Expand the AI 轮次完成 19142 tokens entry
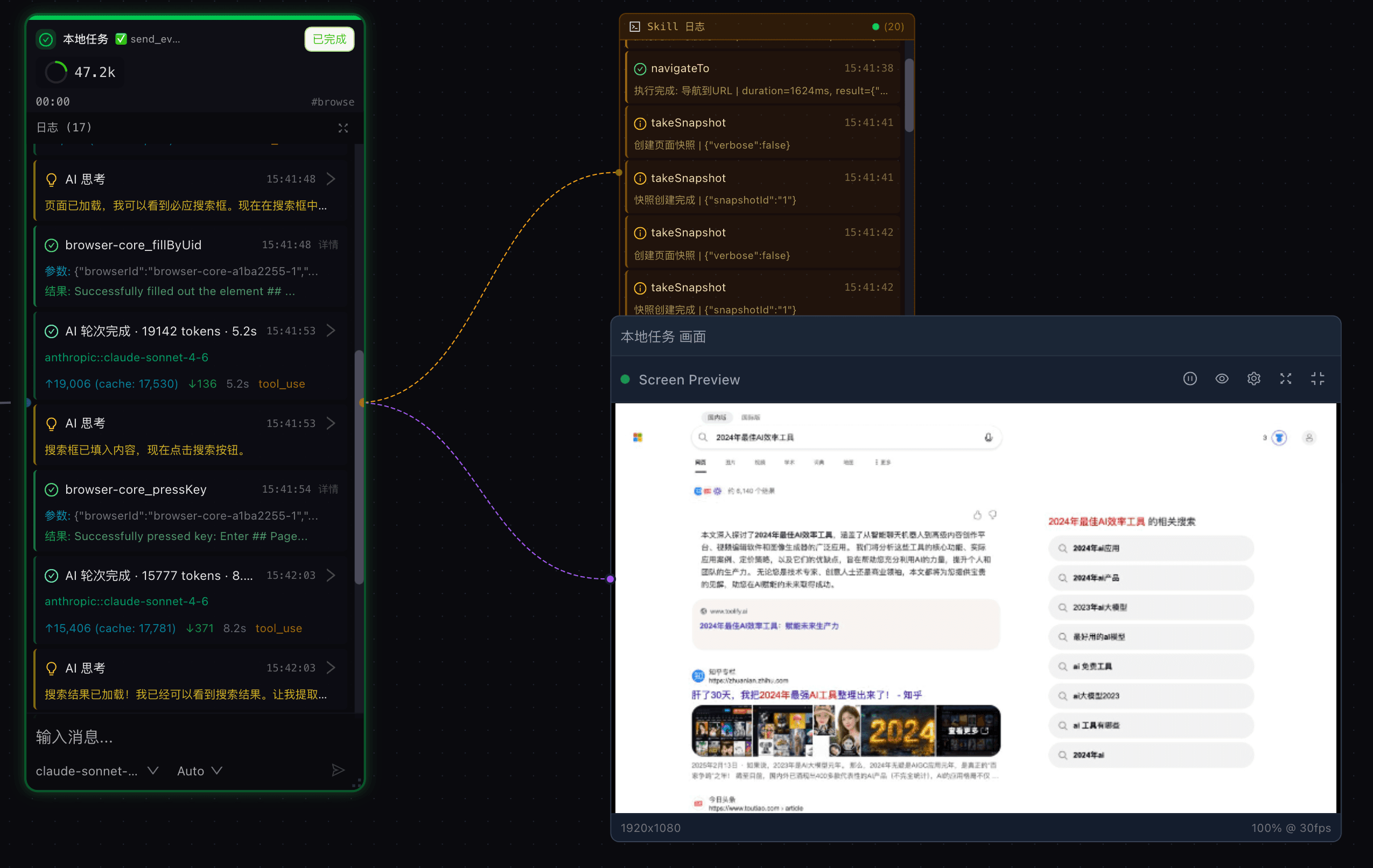Screen dimensions: 1373x868 coord(331,330)
